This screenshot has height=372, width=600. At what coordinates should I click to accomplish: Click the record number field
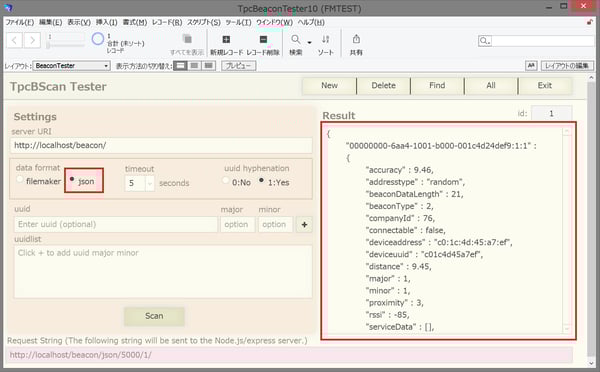pos(65,37)
